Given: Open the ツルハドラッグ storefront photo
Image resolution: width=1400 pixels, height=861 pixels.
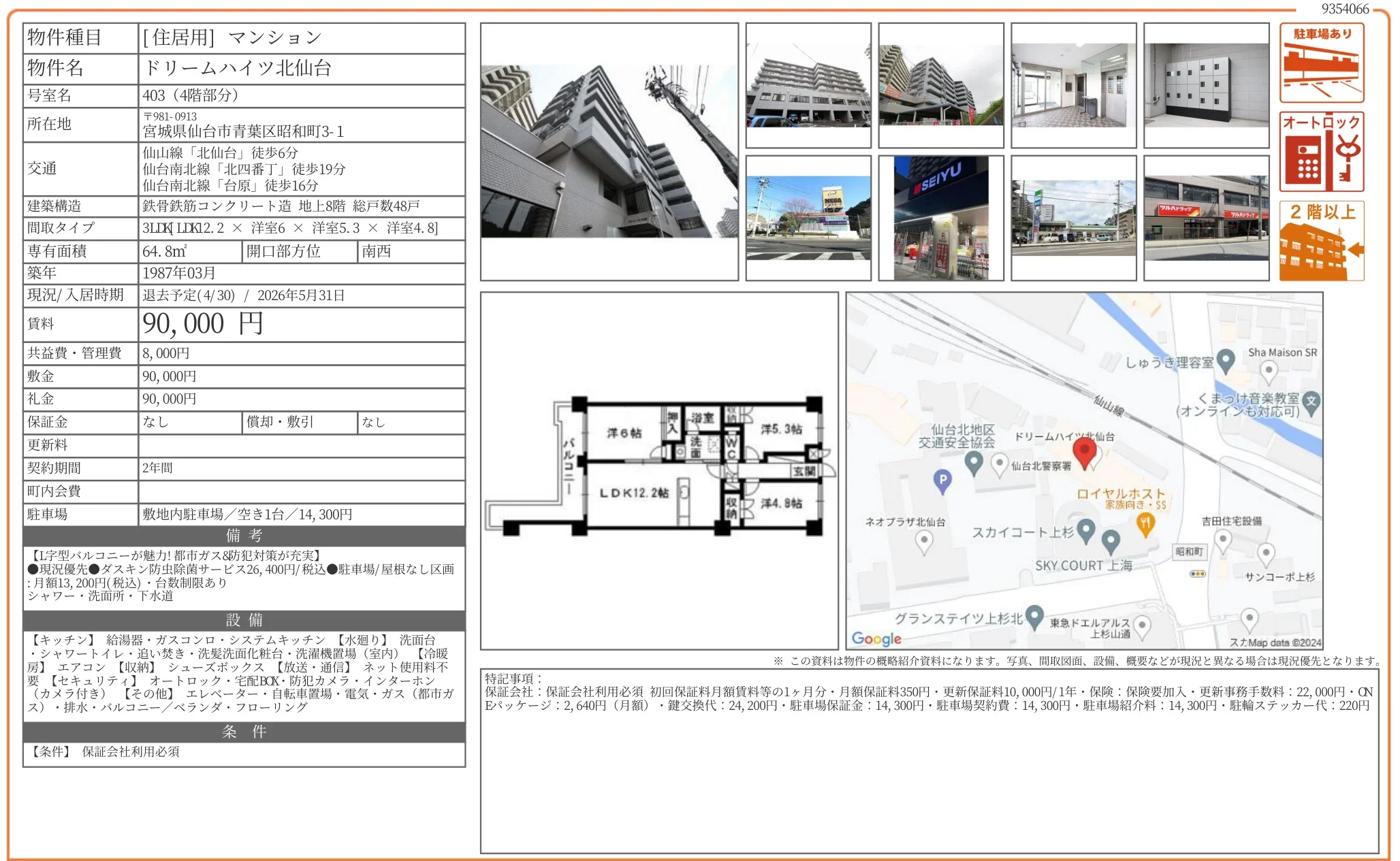Looking at the screenshot, I should click(x=1205, y=216).
